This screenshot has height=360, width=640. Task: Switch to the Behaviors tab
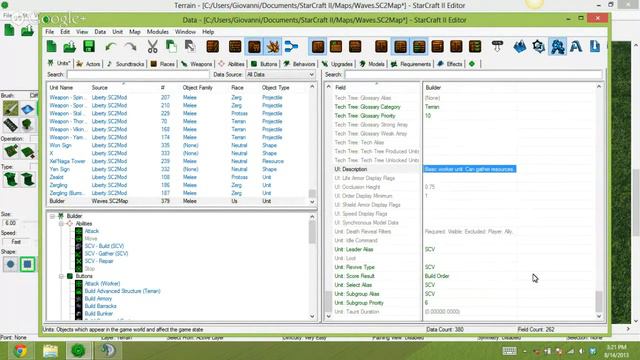click(300, 64)
